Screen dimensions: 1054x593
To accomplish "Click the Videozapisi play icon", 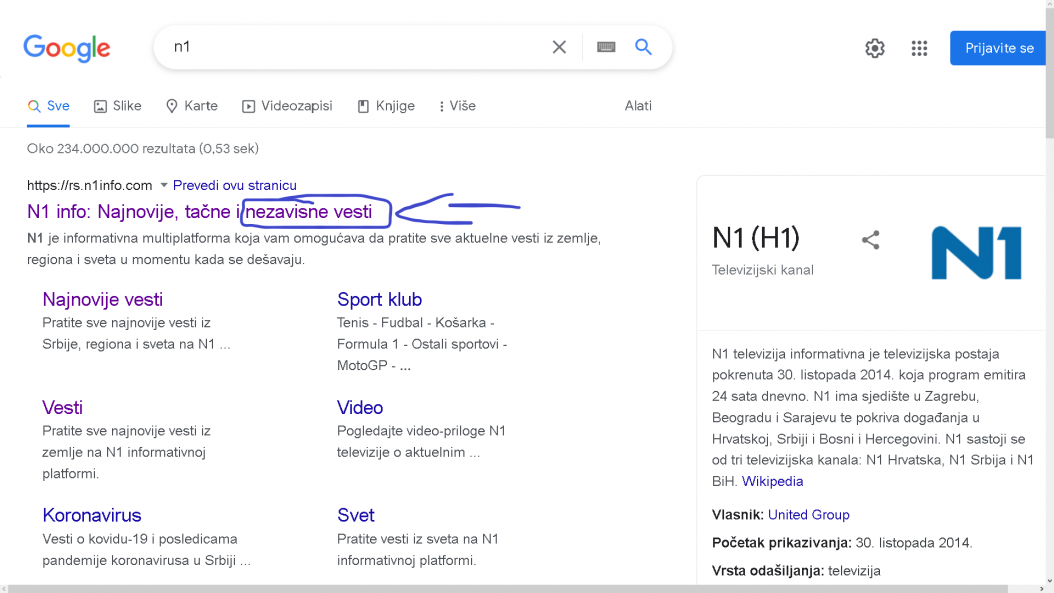I will coord(249,106).
